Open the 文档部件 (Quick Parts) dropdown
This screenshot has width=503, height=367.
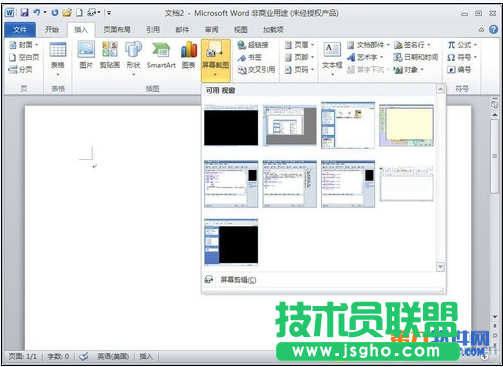[368, 45]
